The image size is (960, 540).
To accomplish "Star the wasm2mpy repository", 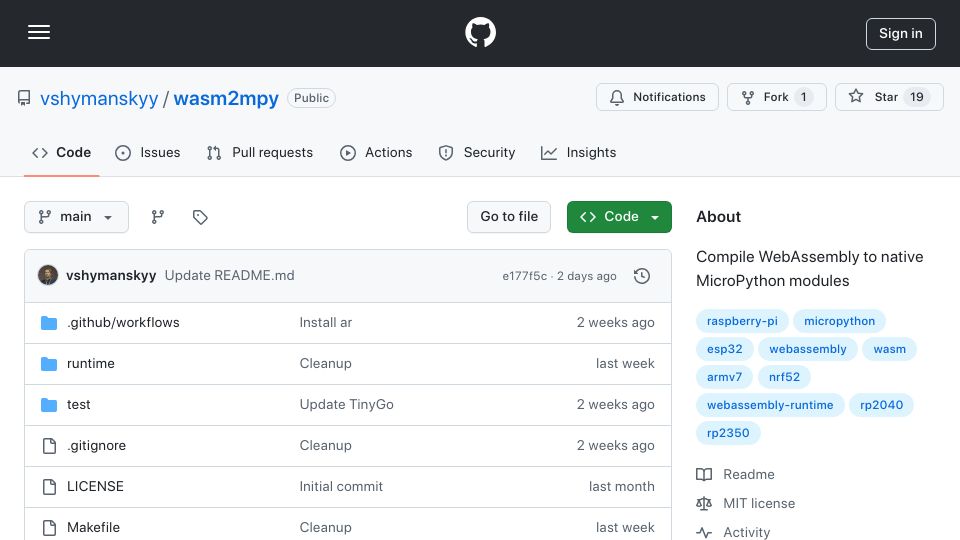I will [x=889, y=97].
